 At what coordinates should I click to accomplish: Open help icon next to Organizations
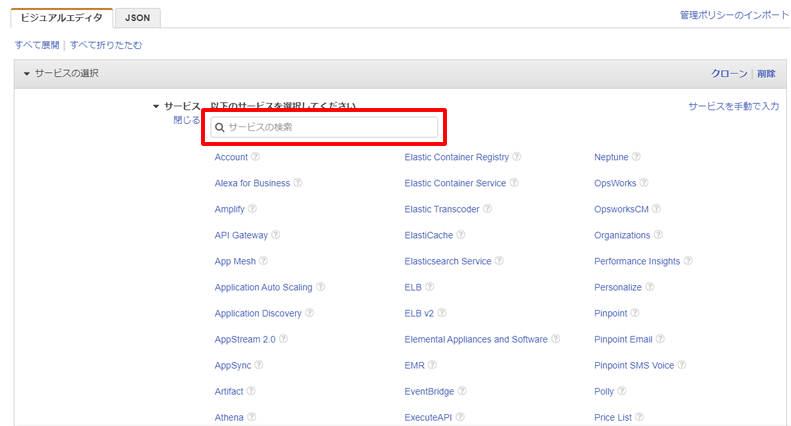pos(658,235)
